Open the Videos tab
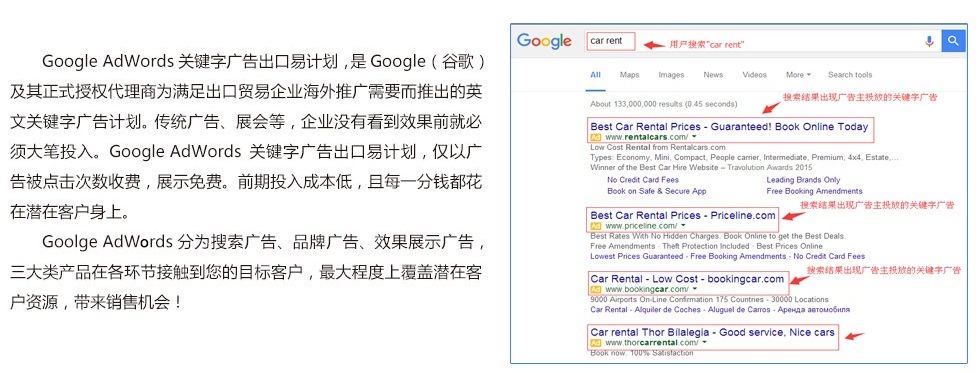 click(754, 74)
